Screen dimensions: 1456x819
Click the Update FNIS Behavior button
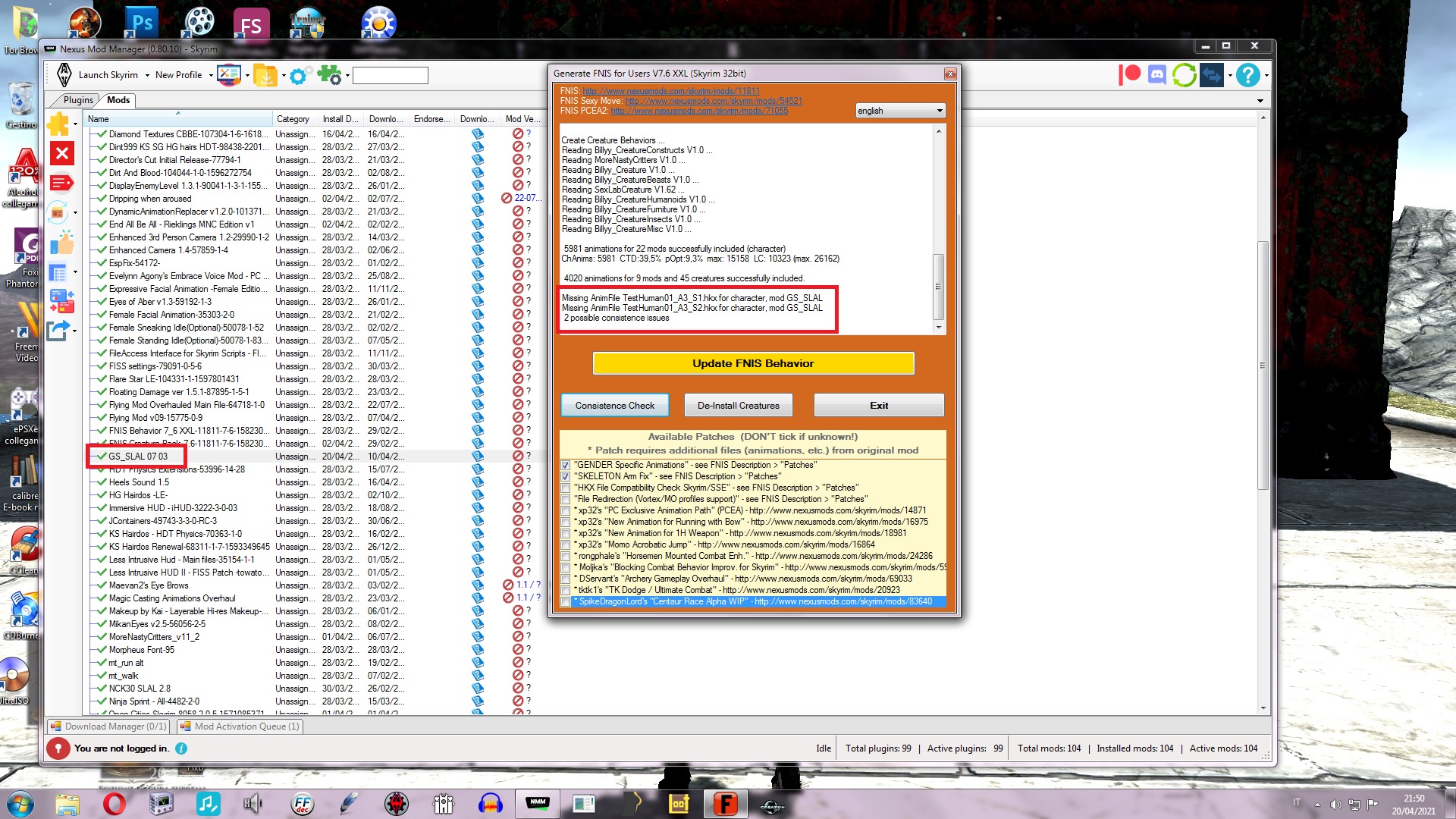coord(753,363)
